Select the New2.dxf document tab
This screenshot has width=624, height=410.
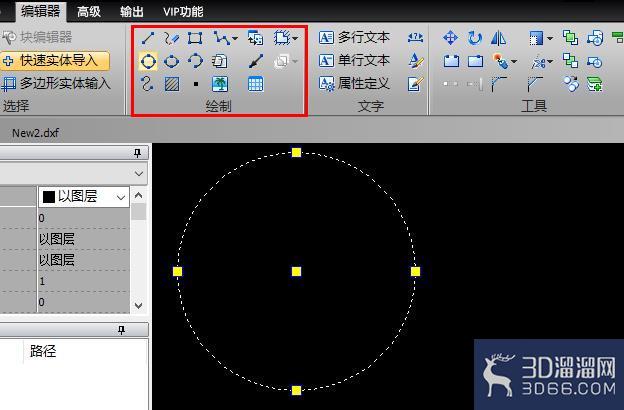pyautogui.click(x=35, y=133)
